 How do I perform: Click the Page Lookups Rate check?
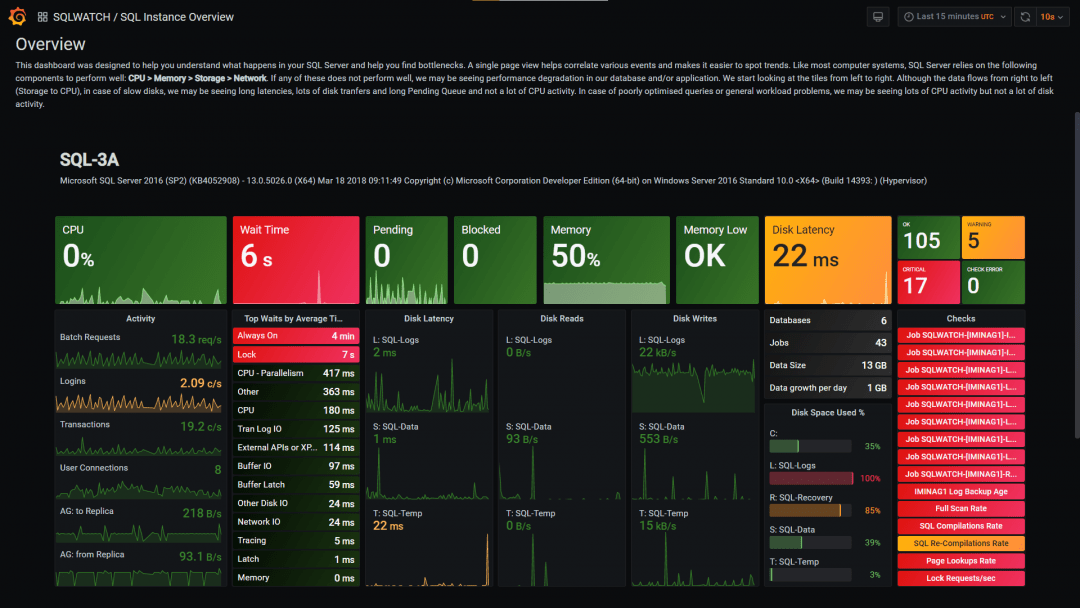coord(960,560)
